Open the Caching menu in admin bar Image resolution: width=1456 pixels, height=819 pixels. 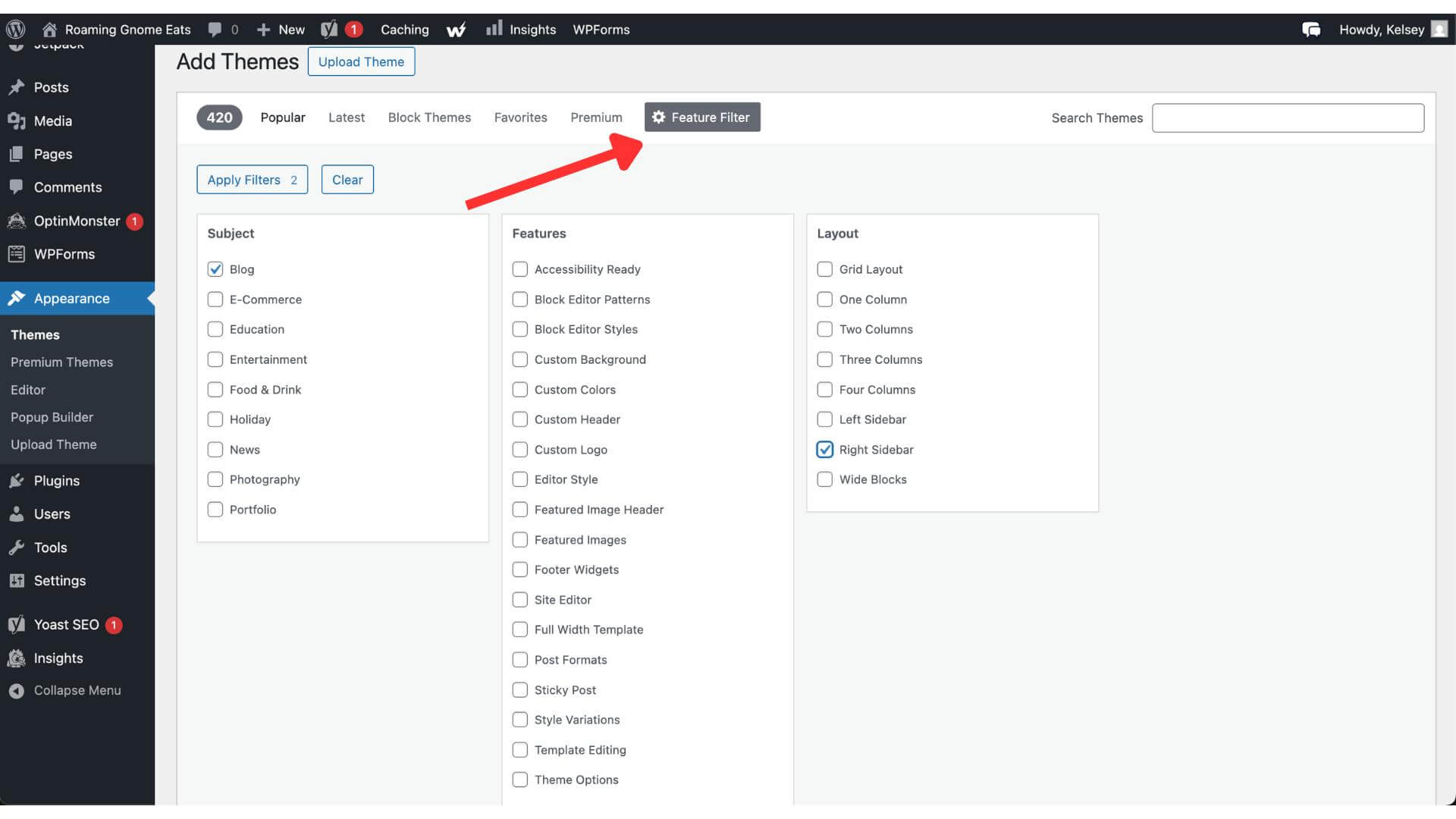tap(404, 29)
